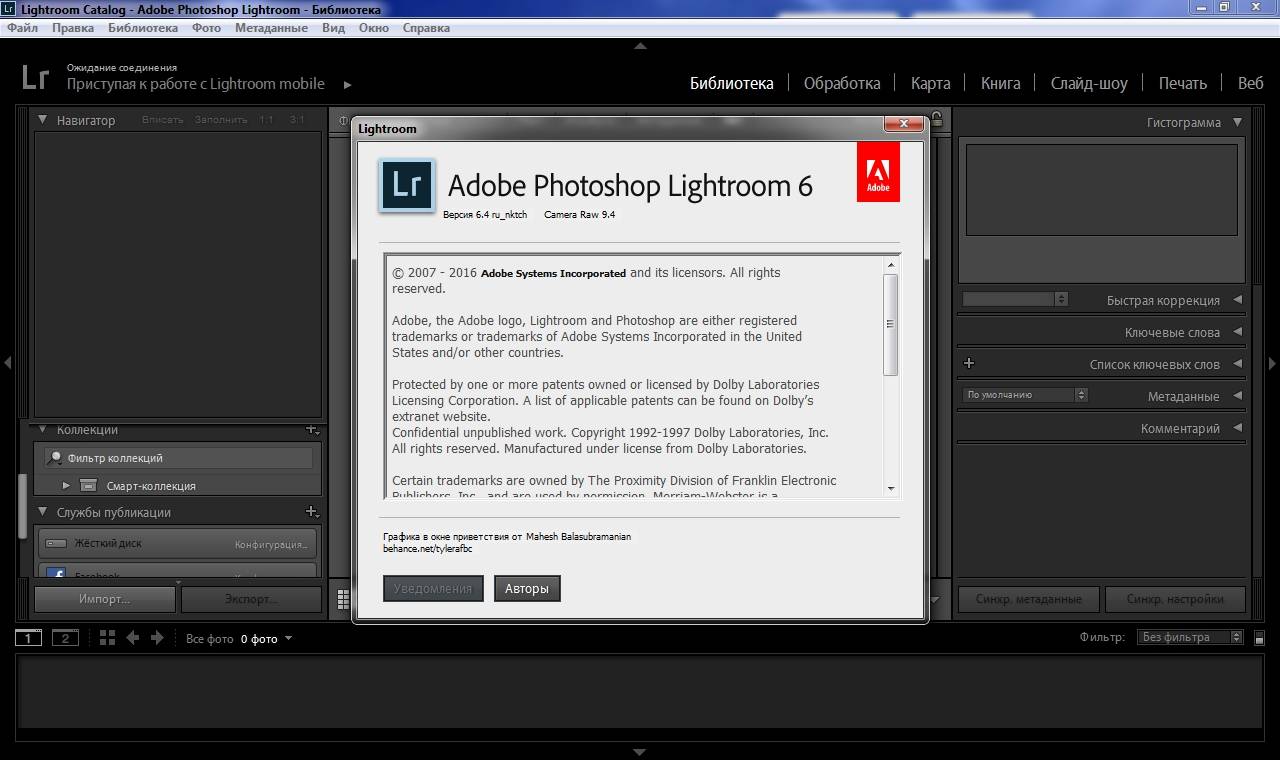Click the Lr app icon in the About dialog
Viewport: 1280px width, 760px height.
[x=406, y=185]
